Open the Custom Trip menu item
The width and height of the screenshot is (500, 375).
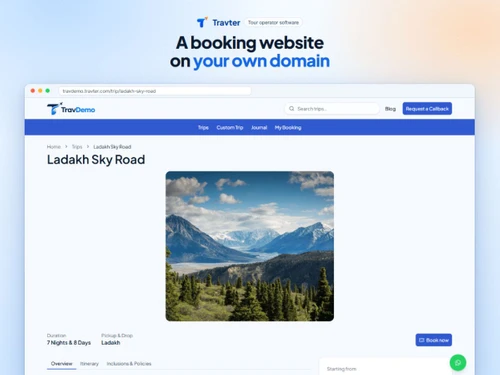pos(230,127)
